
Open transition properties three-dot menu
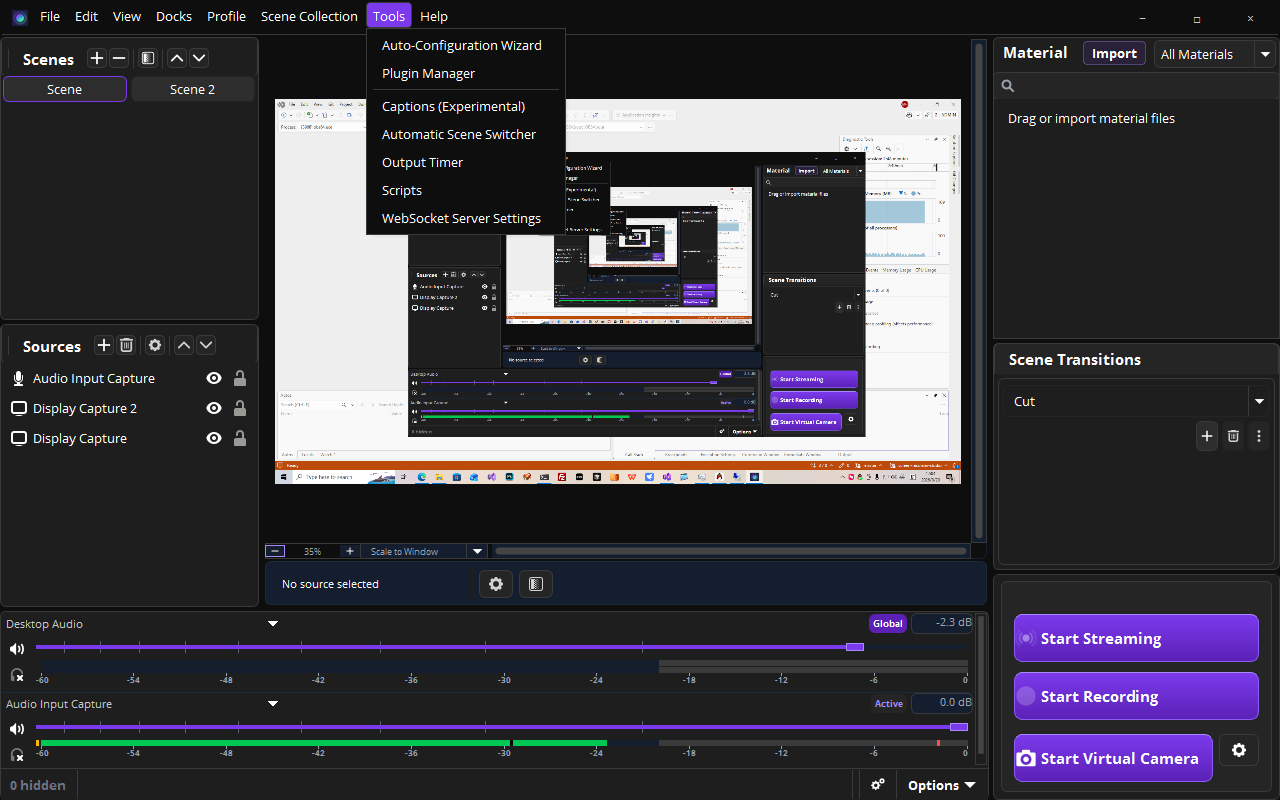(x=1259, y=436)
